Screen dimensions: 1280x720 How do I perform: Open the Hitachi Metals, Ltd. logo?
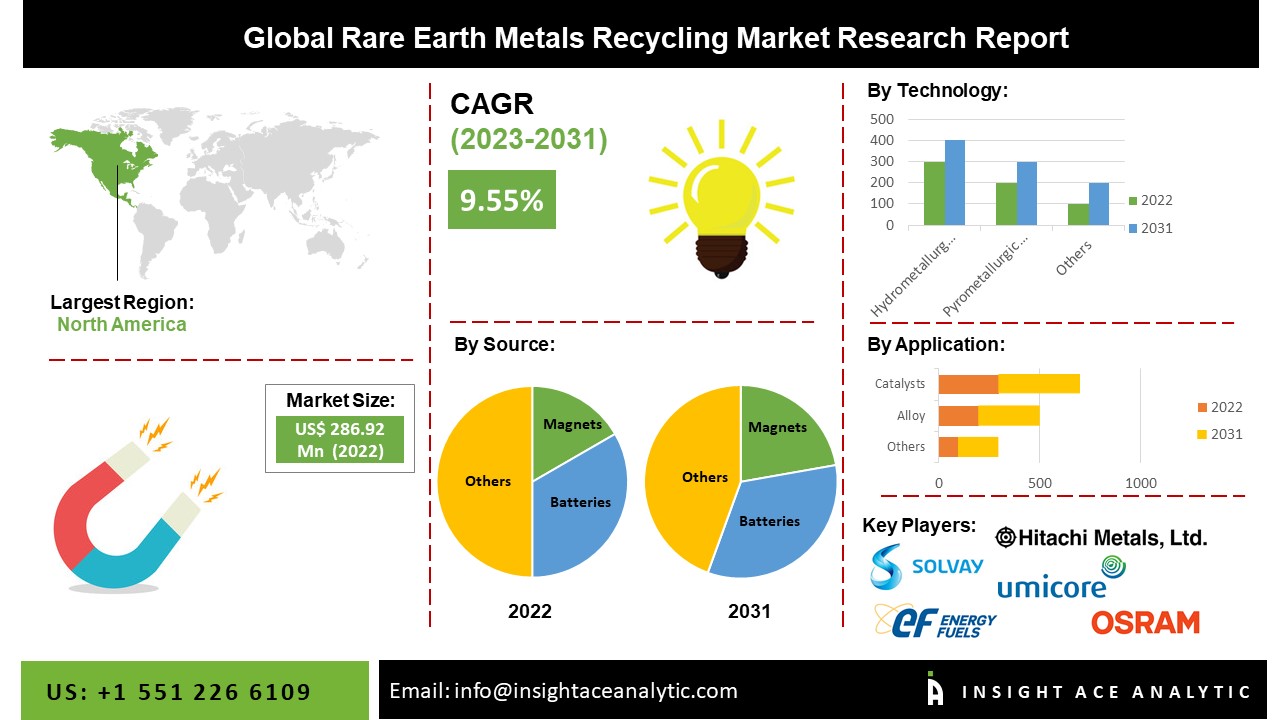(x=1100, y=536)
